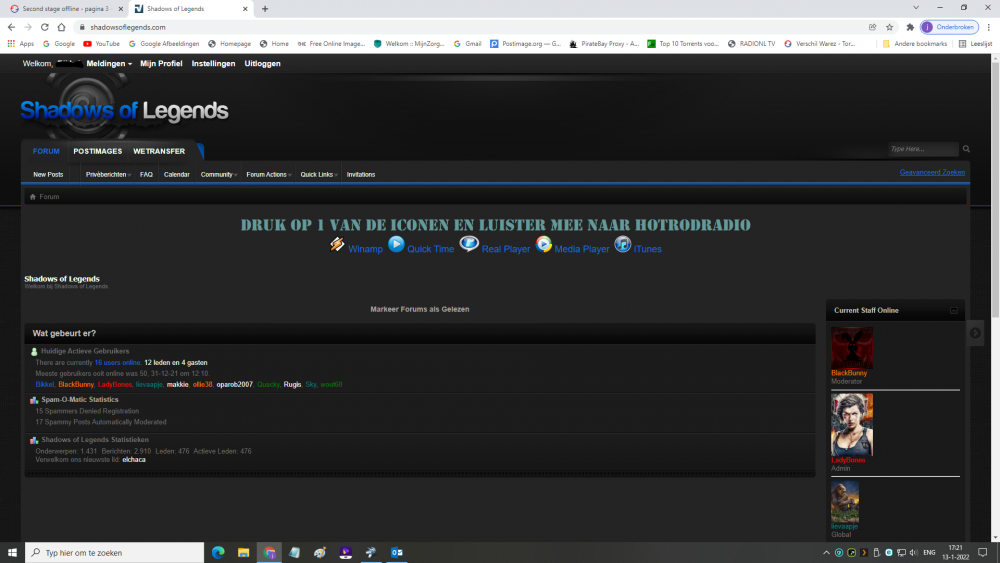Click the Media Player stream icon
The width and height of the screenshot is (1000, 563).
(544, 244)
